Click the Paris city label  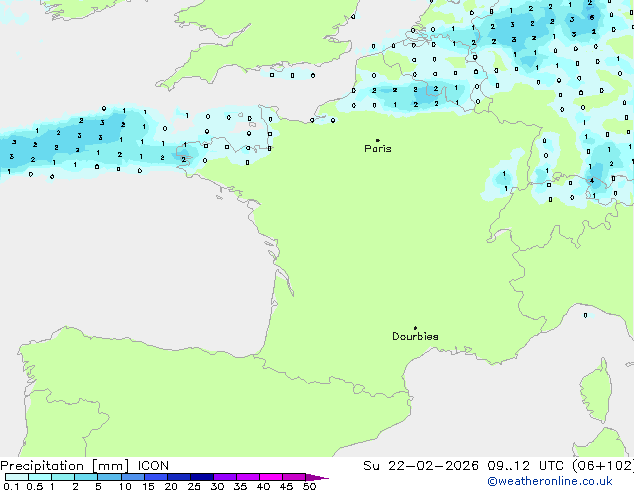(x=378, y=149)
